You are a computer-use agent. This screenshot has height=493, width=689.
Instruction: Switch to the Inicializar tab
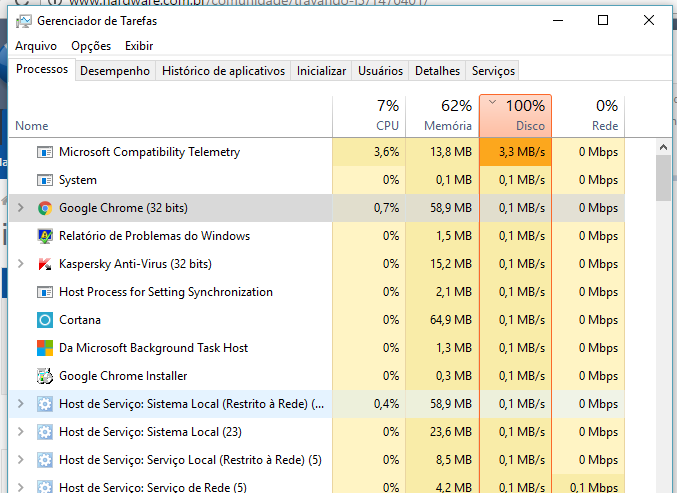point(321,71)
